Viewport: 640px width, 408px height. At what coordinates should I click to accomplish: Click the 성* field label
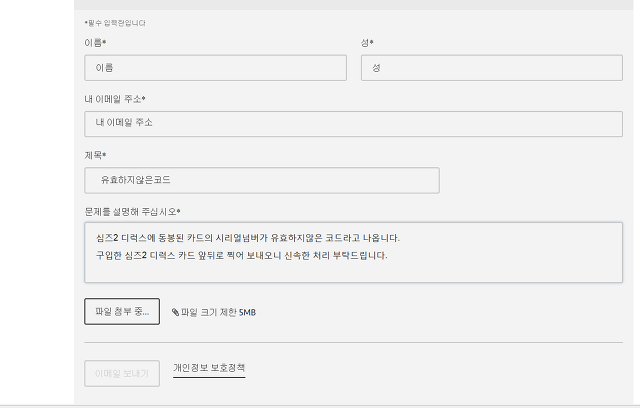tap(367, 43)
